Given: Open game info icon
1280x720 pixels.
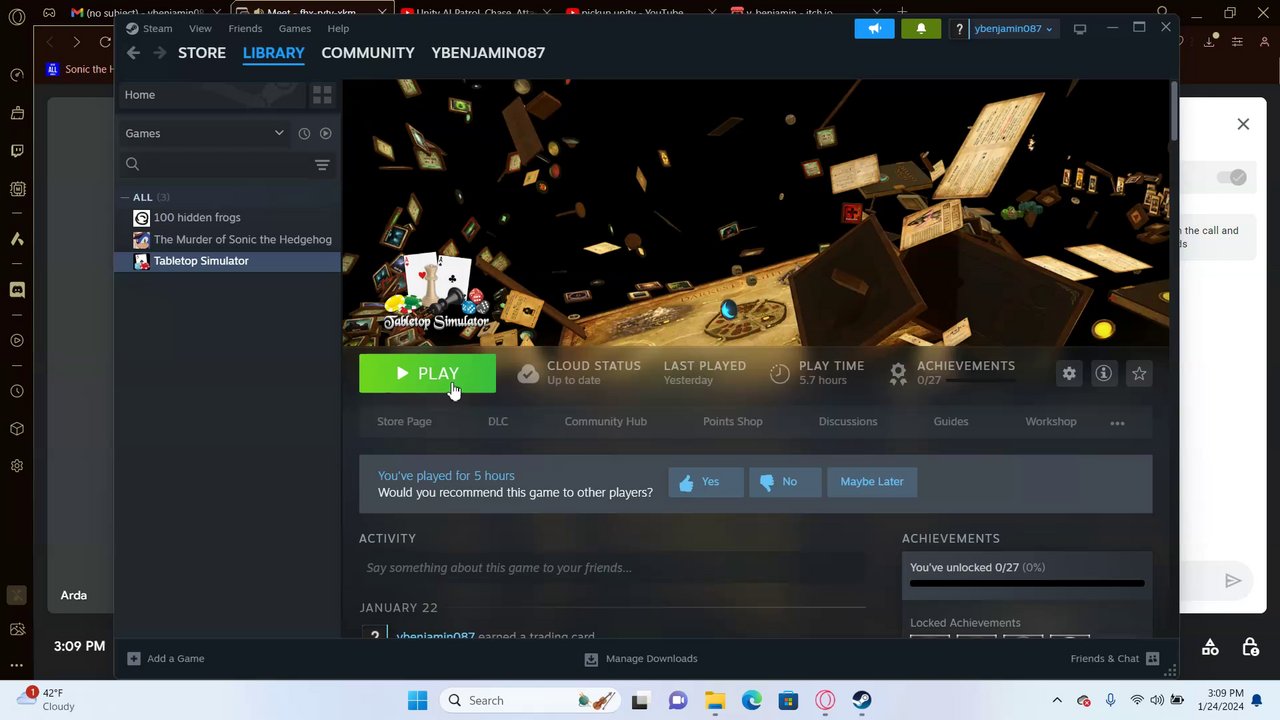Looking at the screenshot, I should pyautogui.click(x=1103, y=373).
